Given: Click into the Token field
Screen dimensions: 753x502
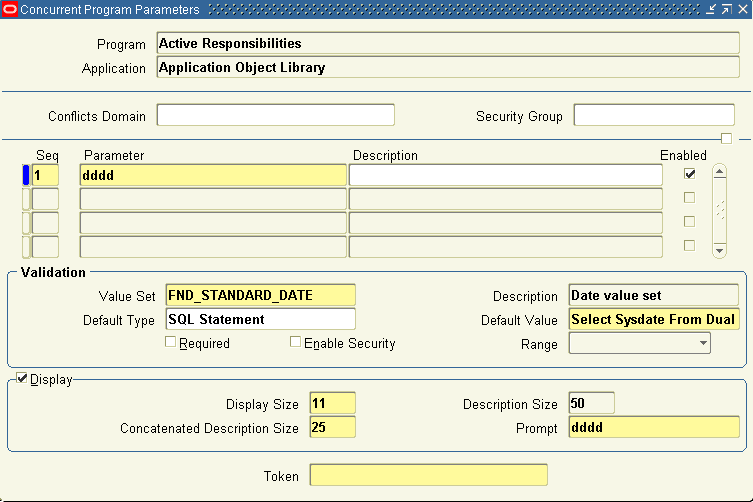Looking at the screenshot, I should click(428, 475).
